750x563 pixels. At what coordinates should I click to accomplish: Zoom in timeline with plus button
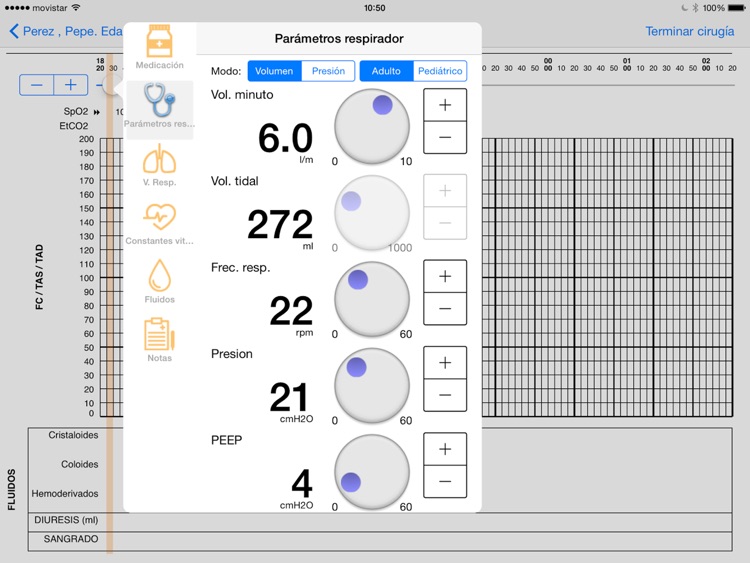pyautogui.click(x=71, y=85)
